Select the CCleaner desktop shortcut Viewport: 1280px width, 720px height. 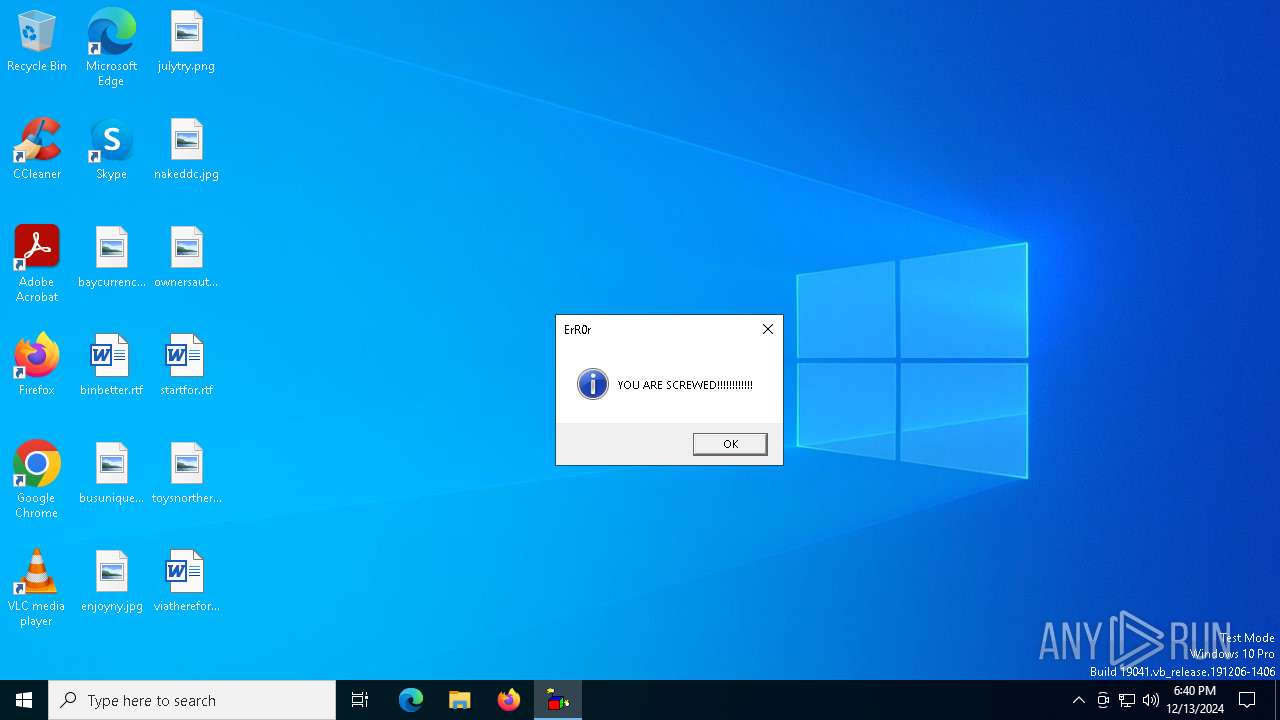(x=37, y=150)
